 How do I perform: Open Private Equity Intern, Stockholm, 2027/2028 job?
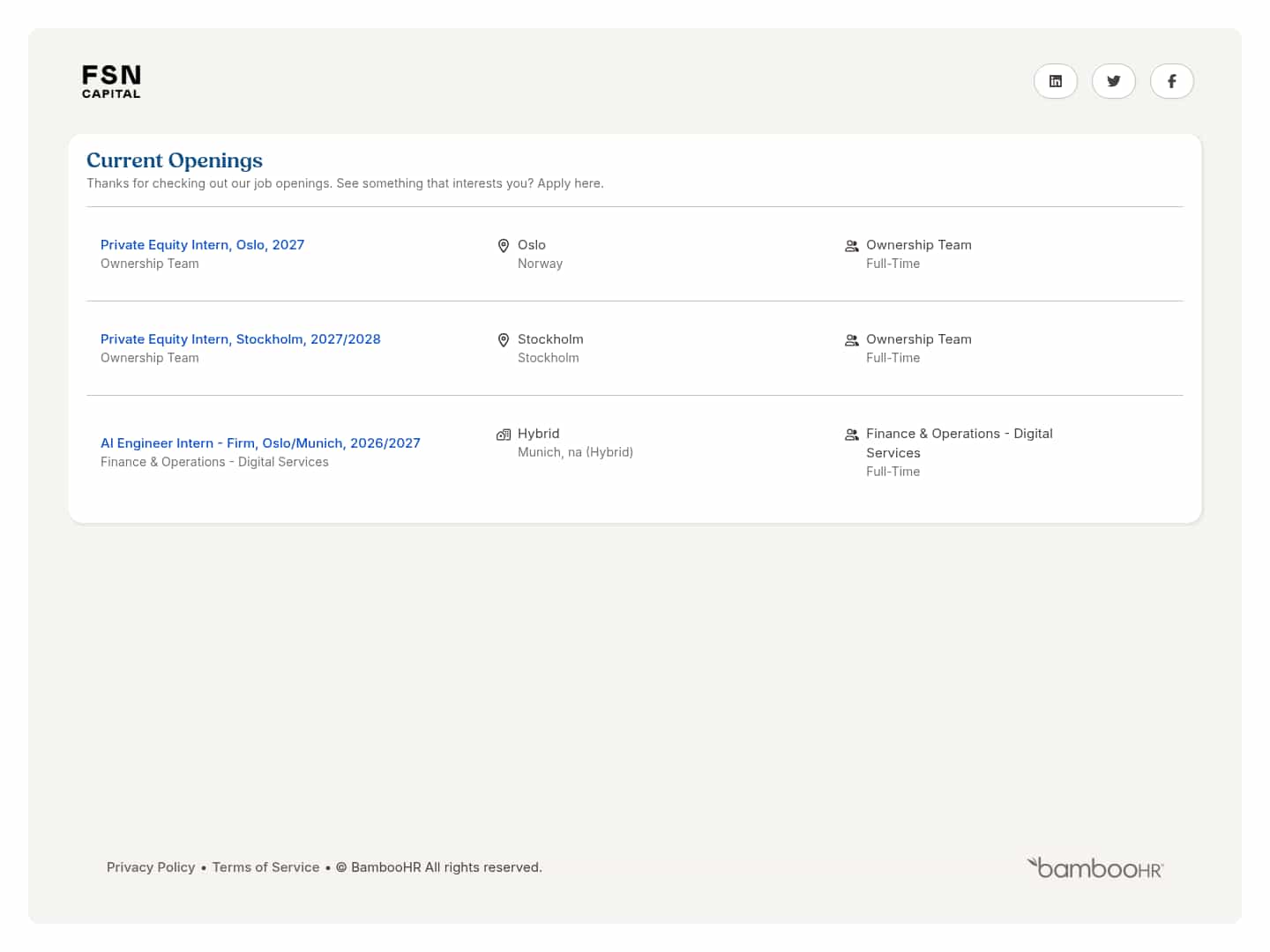coord(241,339)
